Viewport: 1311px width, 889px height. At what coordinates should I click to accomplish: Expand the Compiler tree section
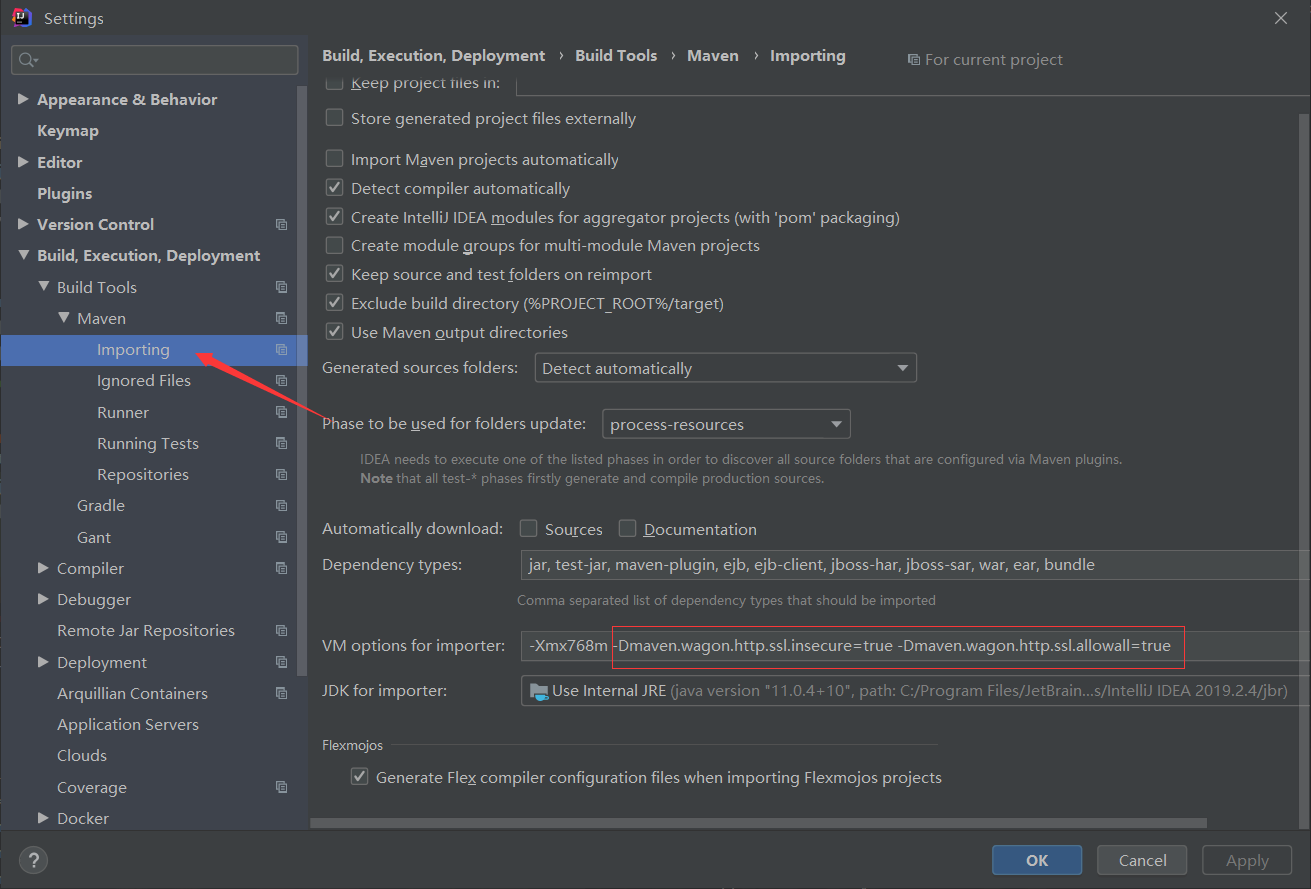(x=42, y=568)
